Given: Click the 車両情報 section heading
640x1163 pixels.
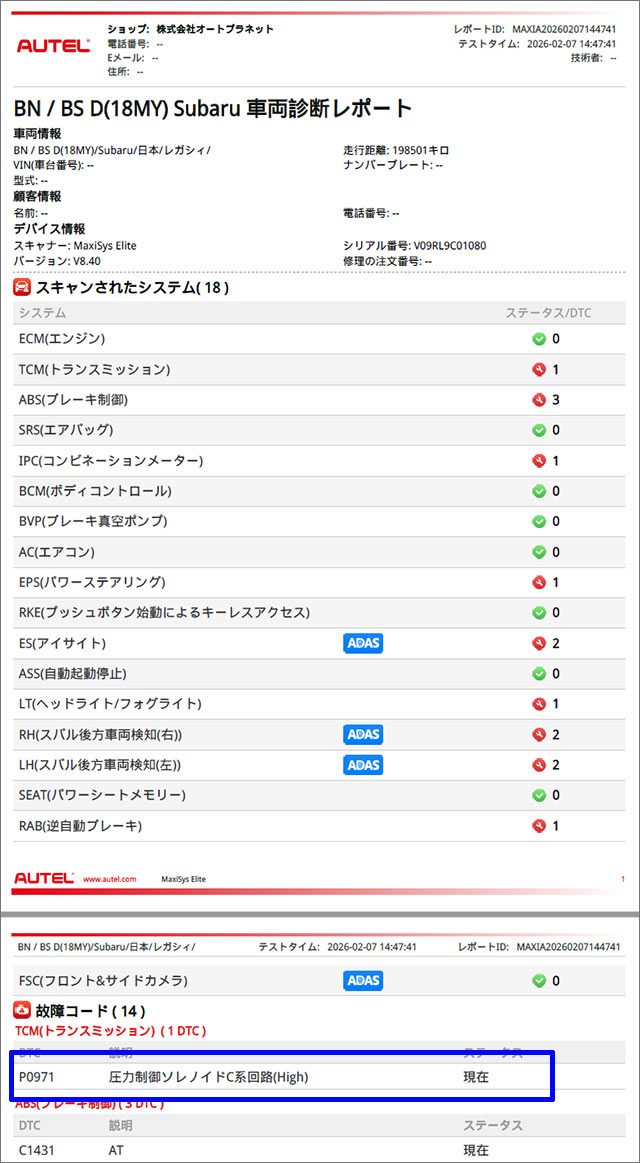Looking at the screenshot, I should [38, 134].
